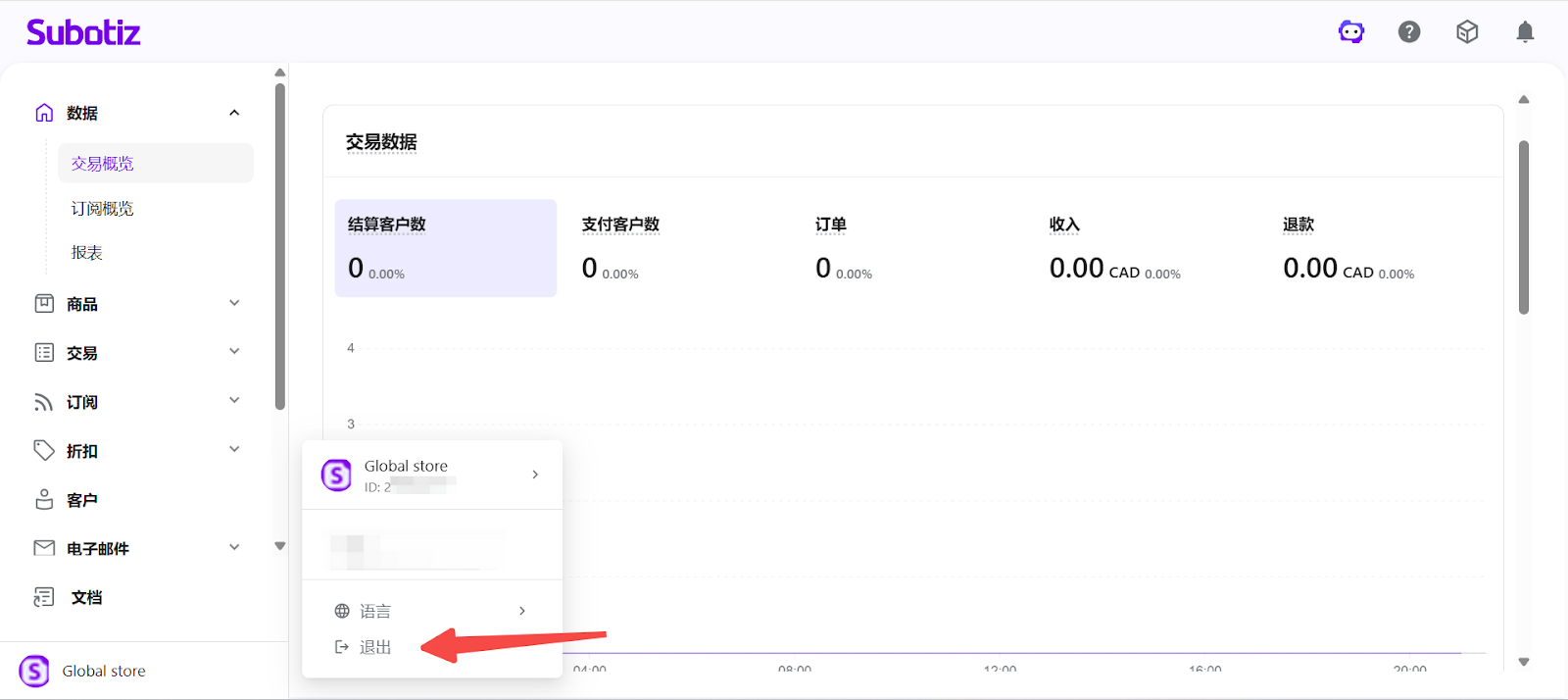Click 退出 to log out
Viewport: 1568px width, 700px height.
[x=374, y=647]
